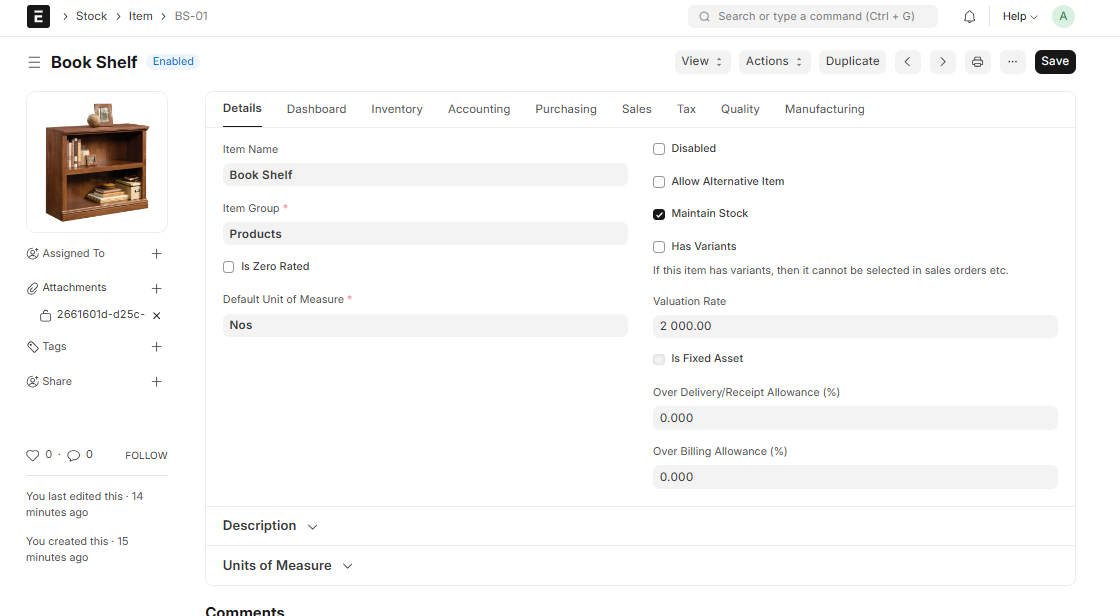The height and width of the screenshot is (616, 1120).
Task: Remove the 2661601d-d25c attachment
Action: click(x=156, y=315)
